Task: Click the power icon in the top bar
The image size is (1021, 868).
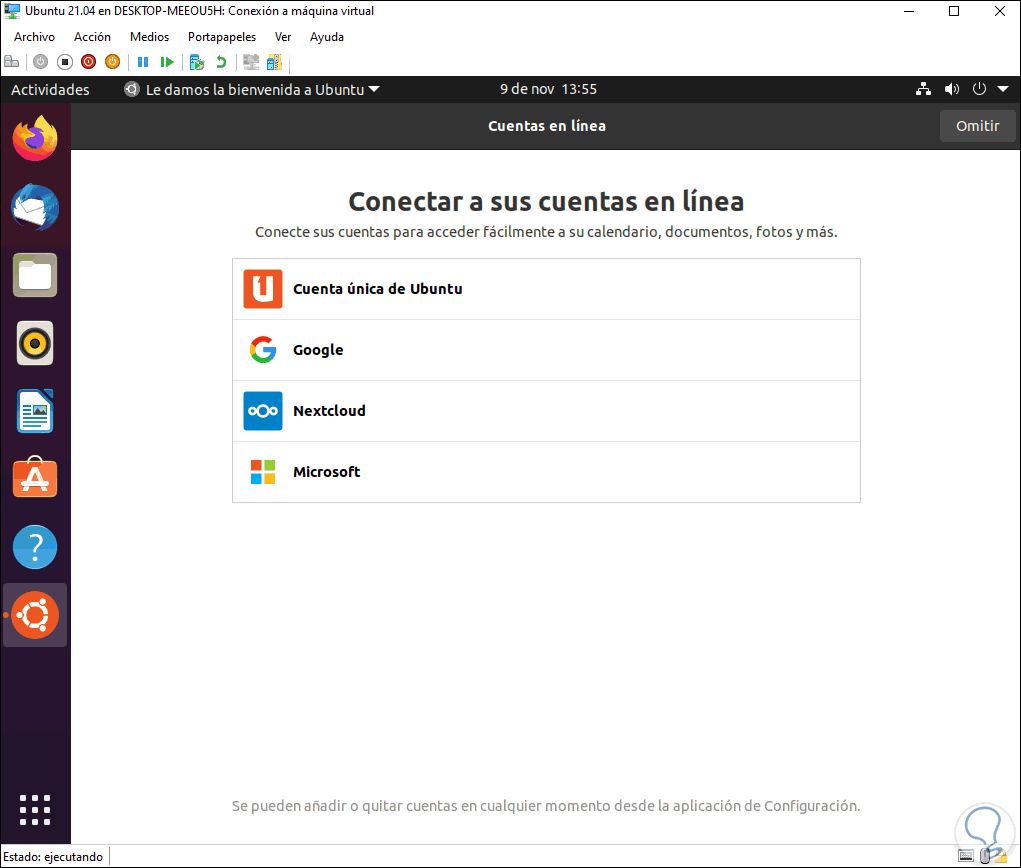Action: (x=979, y=89)
